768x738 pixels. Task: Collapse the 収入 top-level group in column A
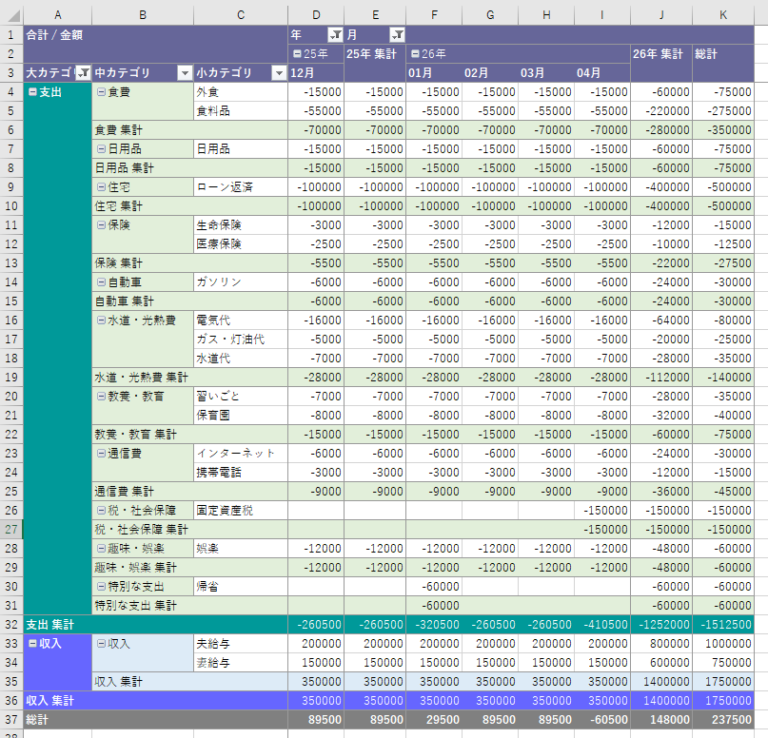[32, 643]
